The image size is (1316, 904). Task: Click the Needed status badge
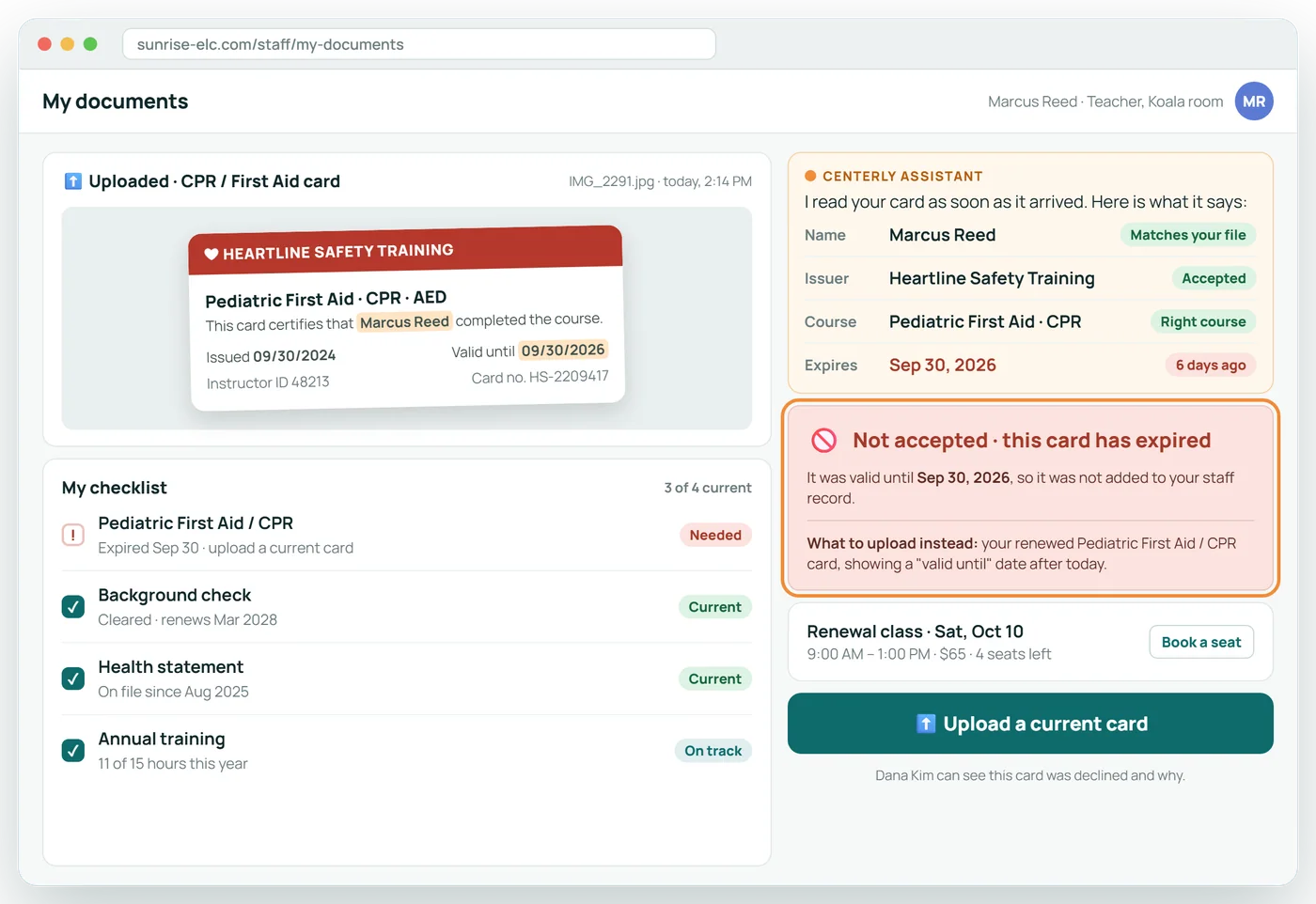(715, 535)
